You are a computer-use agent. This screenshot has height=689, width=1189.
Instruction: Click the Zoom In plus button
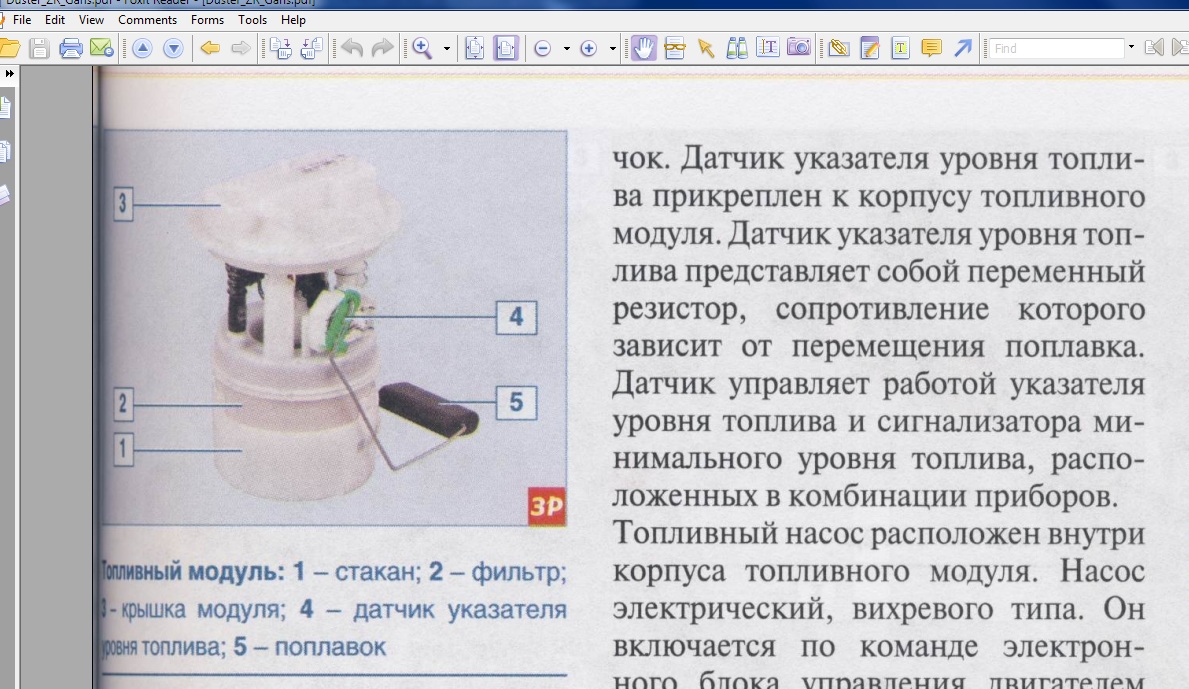588,49
